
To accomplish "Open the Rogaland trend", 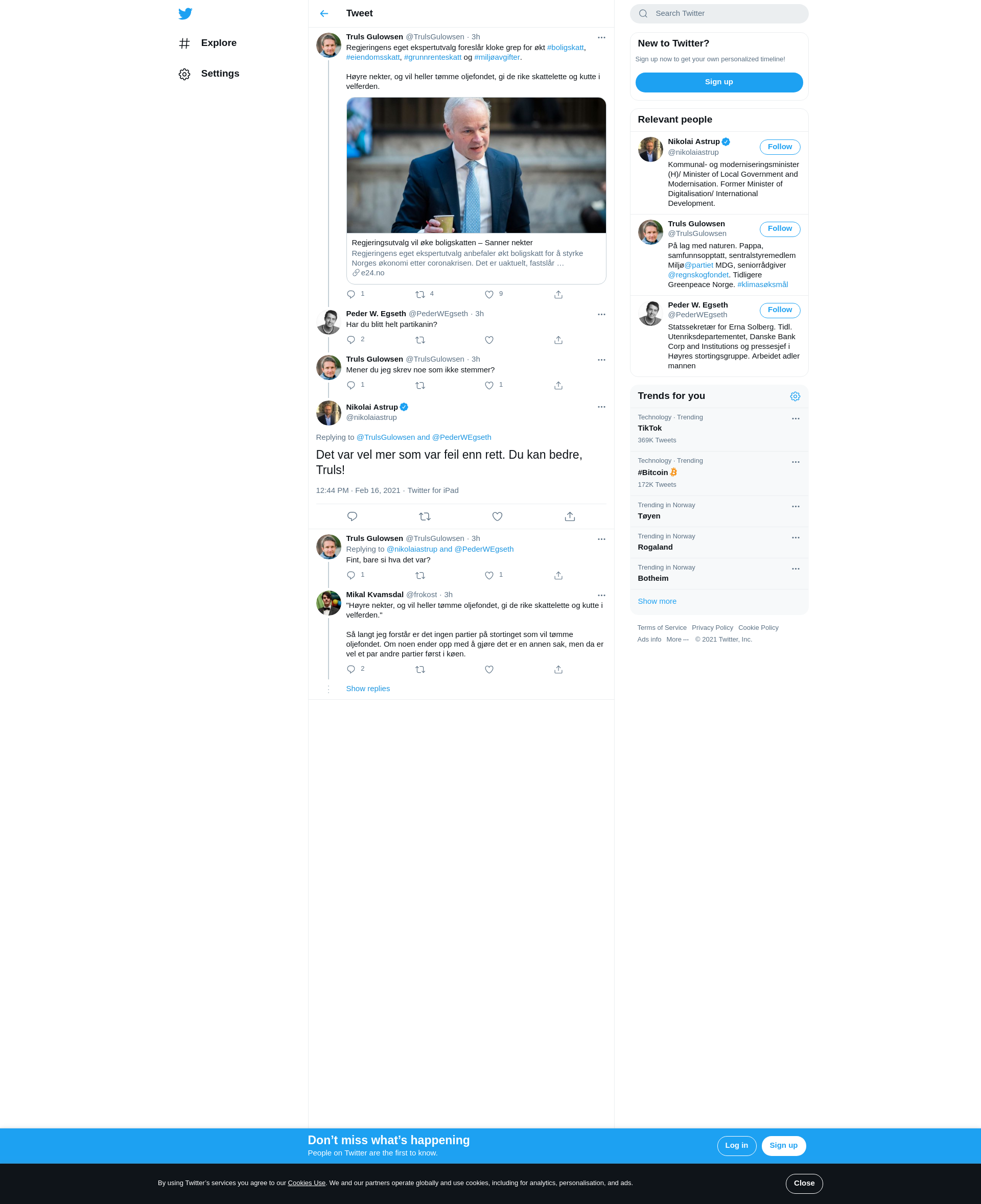I will pos(719,542).
